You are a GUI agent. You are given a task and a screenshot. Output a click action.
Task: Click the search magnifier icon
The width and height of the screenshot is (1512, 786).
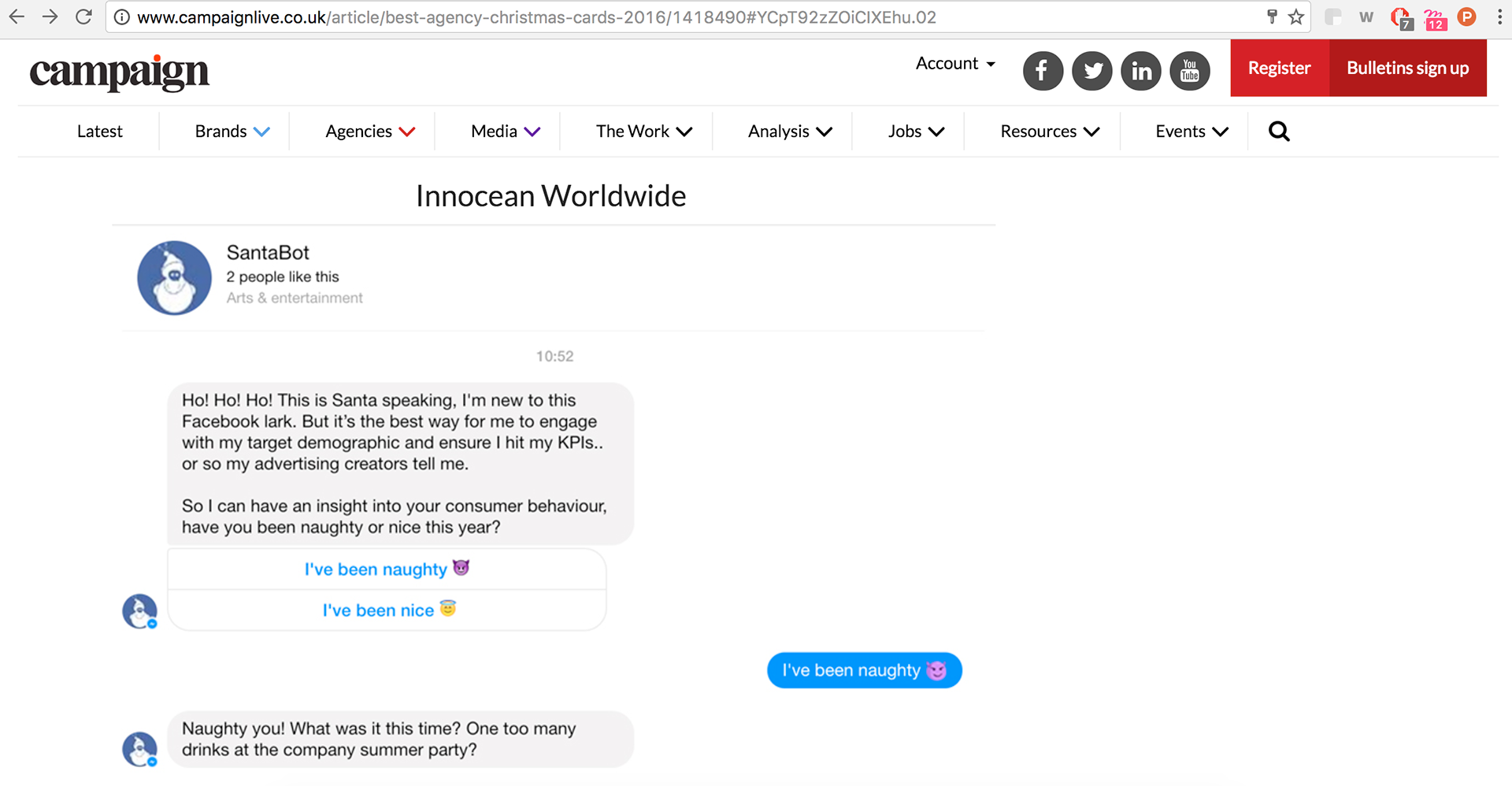[x=1279, y=132]
